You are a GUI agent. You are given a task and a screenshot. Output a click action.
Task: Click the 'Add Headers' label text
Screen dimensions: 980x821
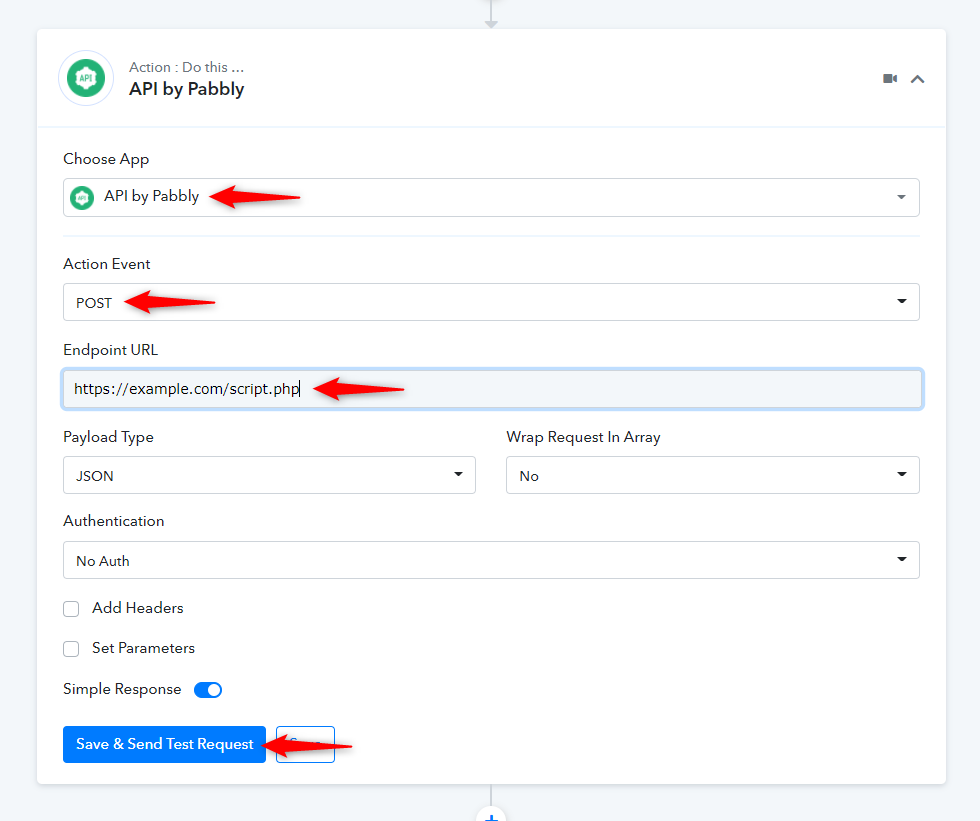(x=138, y=608)
